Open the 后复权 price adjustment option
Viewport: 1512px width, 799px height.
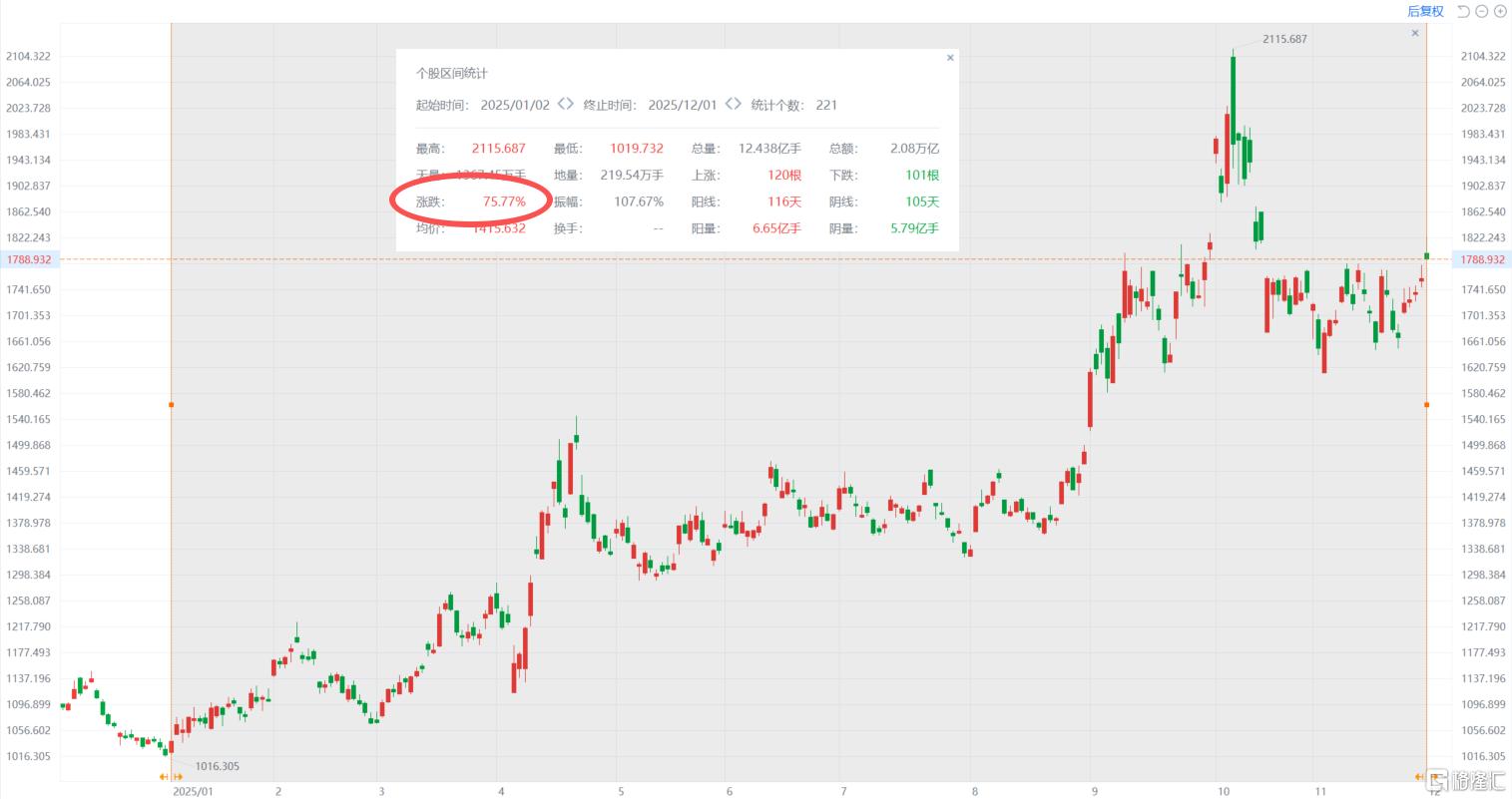point(1425,11)
